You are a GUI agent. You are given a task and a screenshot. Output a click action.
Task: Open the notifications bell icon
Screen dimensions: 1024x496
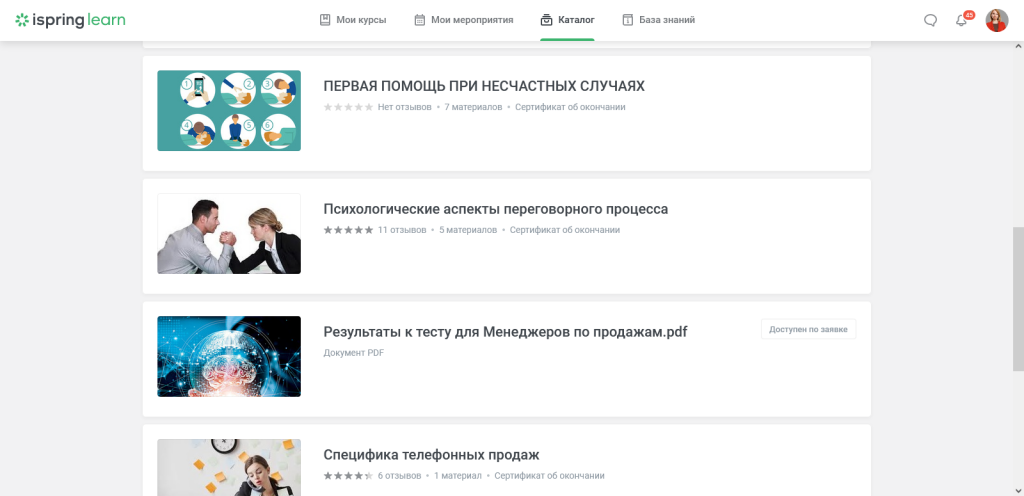(961, 20)
